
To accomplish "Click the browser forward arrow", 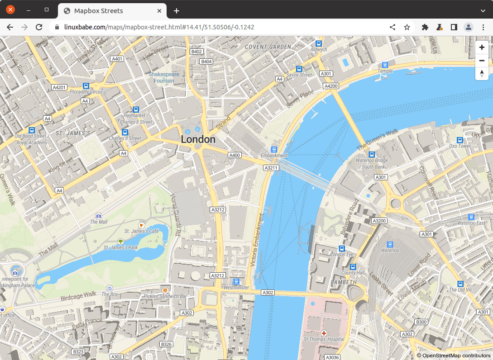I will point(24,27).
